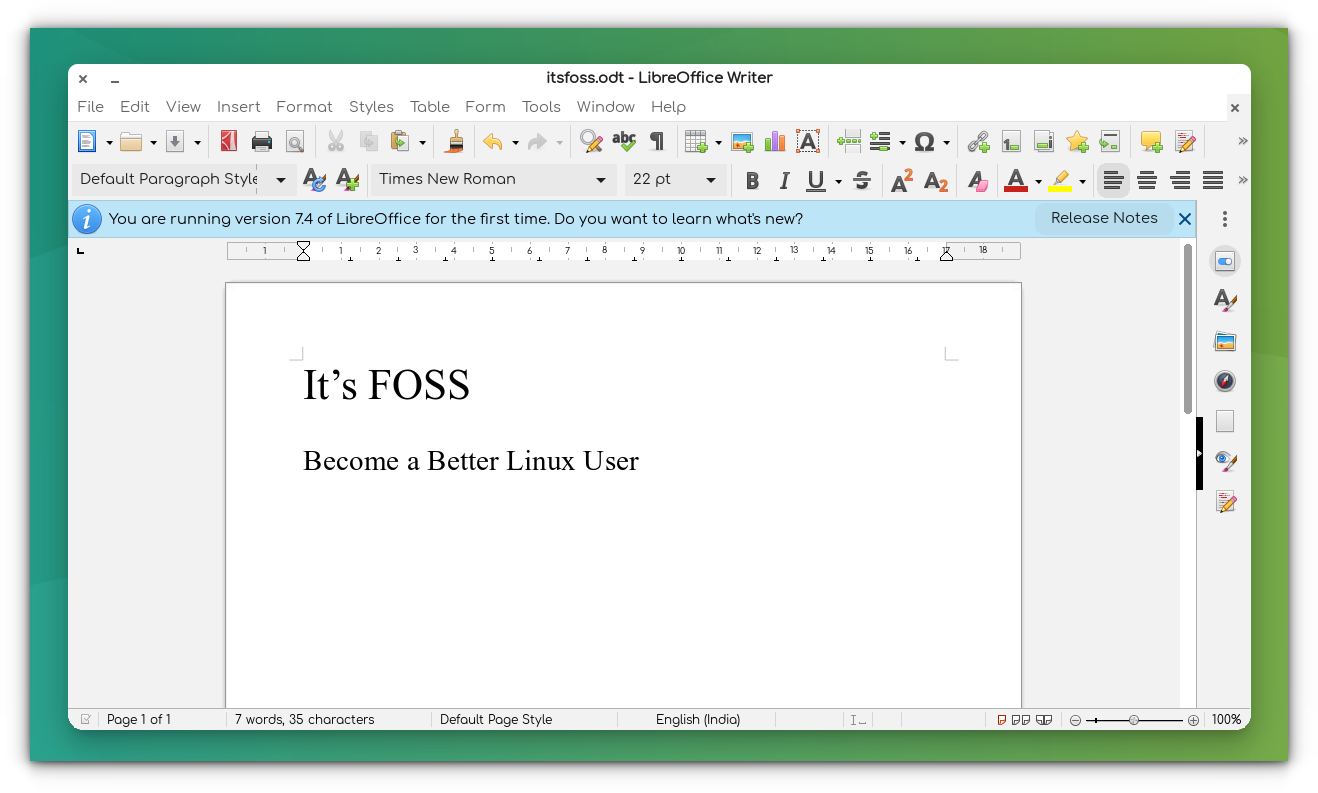Click the Insert Endnote icon
This screenshot has width=1318, height=793.
tap(1044, 142)
